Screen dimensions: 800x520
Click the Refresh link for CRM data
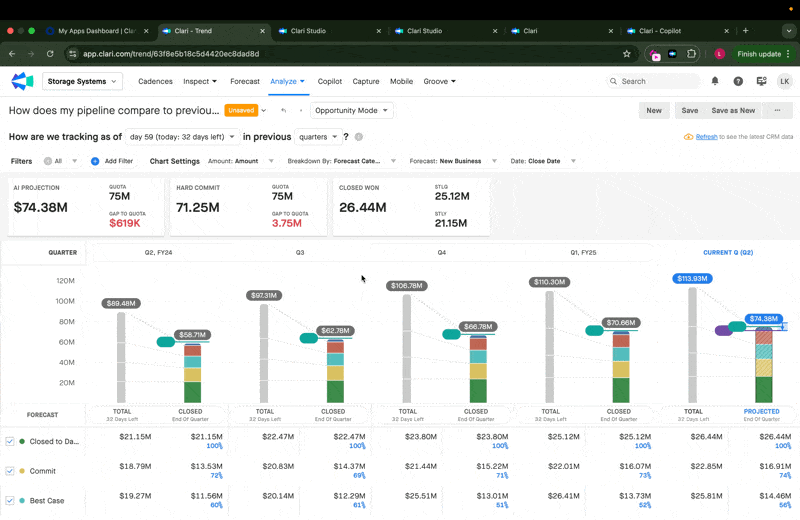pos(706,137)
